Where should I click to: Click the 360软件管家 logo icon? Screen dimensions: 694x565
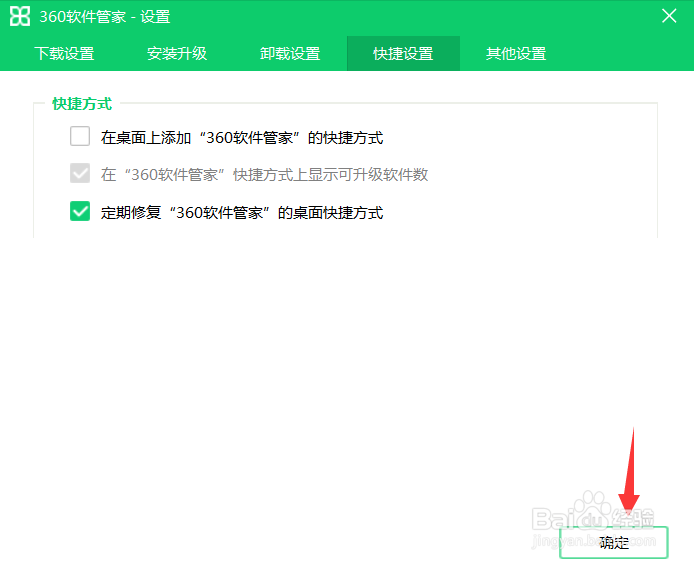point(20,16)
